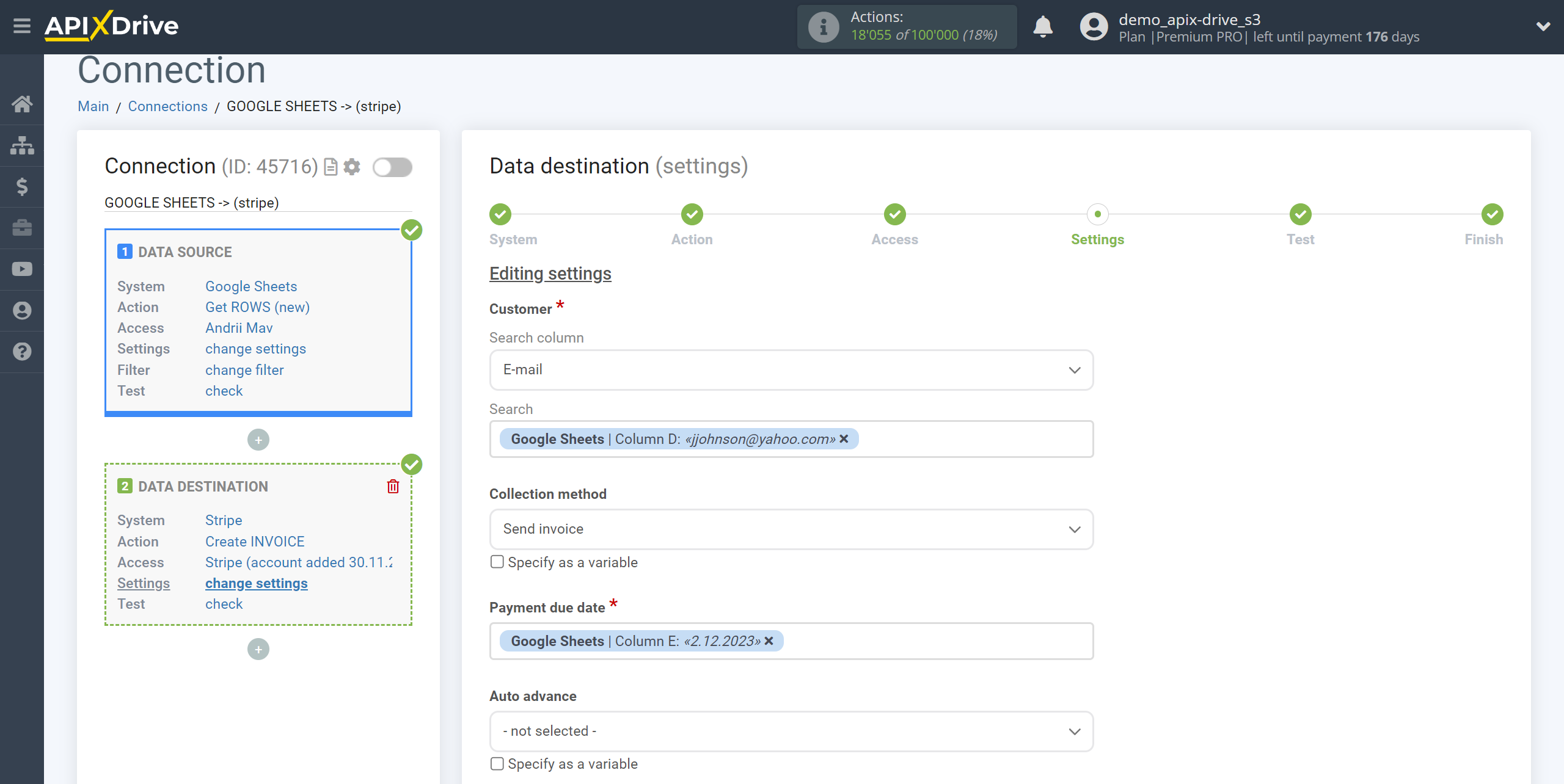The width and height of the screenshot is (1564, 784).
Task: Go to the Access step
Action: click(x=895, y=214)
